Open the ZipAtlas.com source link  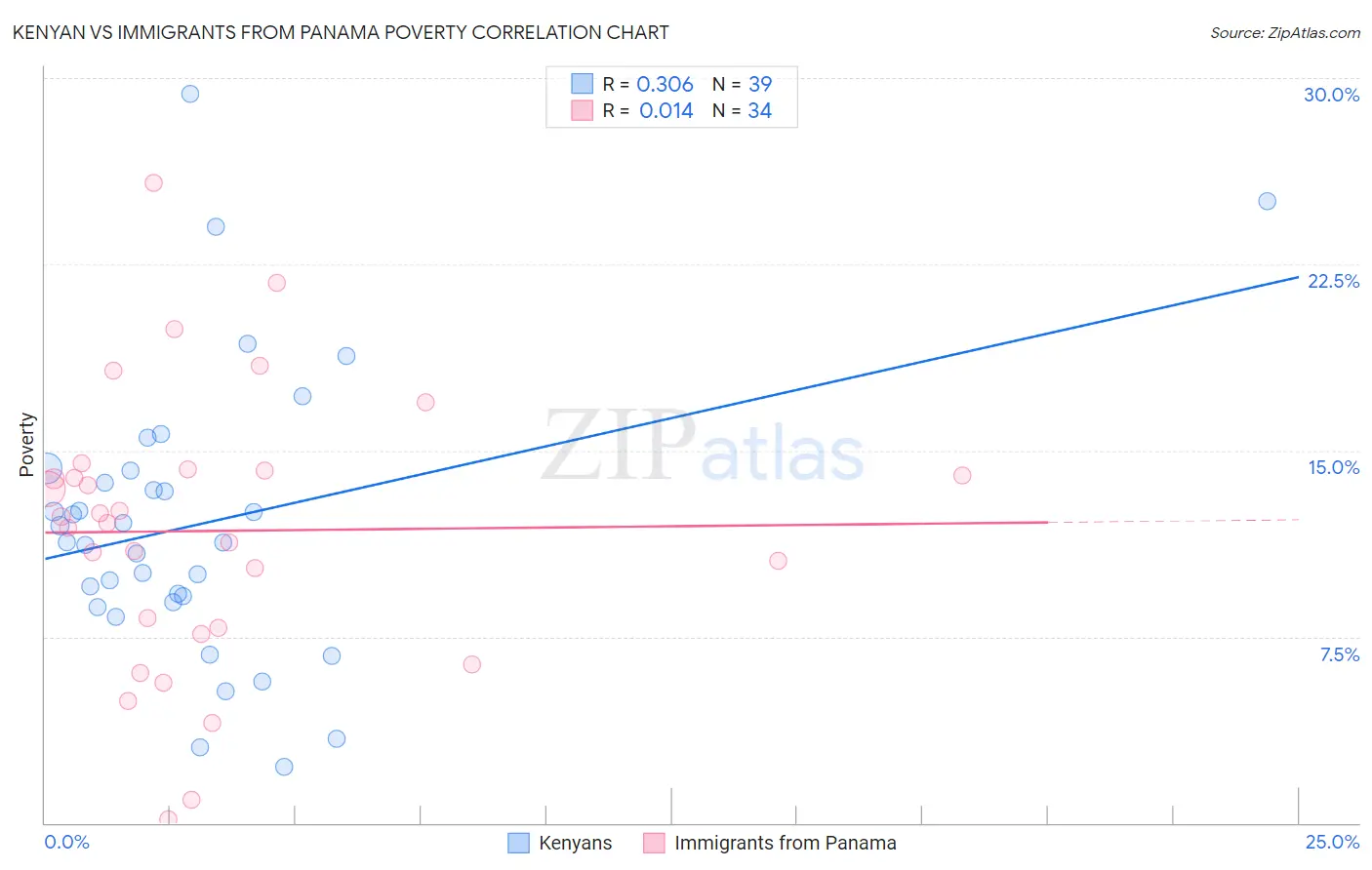(1285, 32)
